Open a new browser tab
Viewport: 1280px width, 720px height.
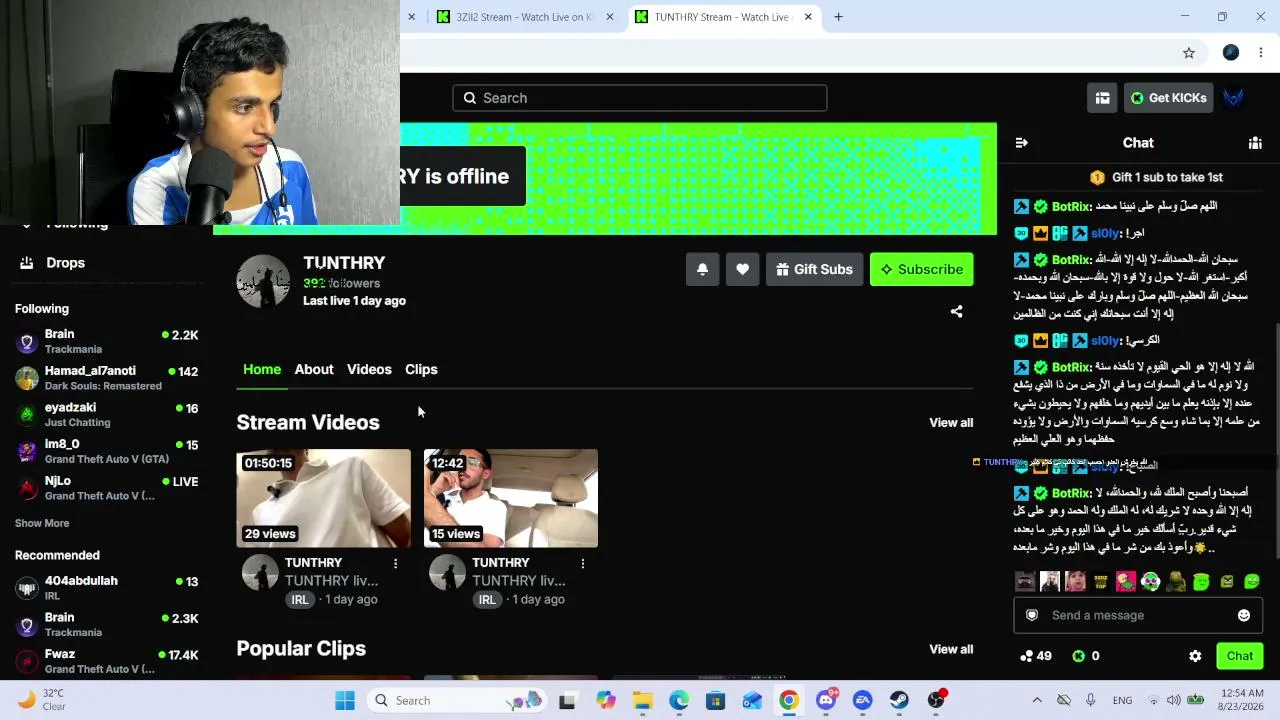pos(838,17)
